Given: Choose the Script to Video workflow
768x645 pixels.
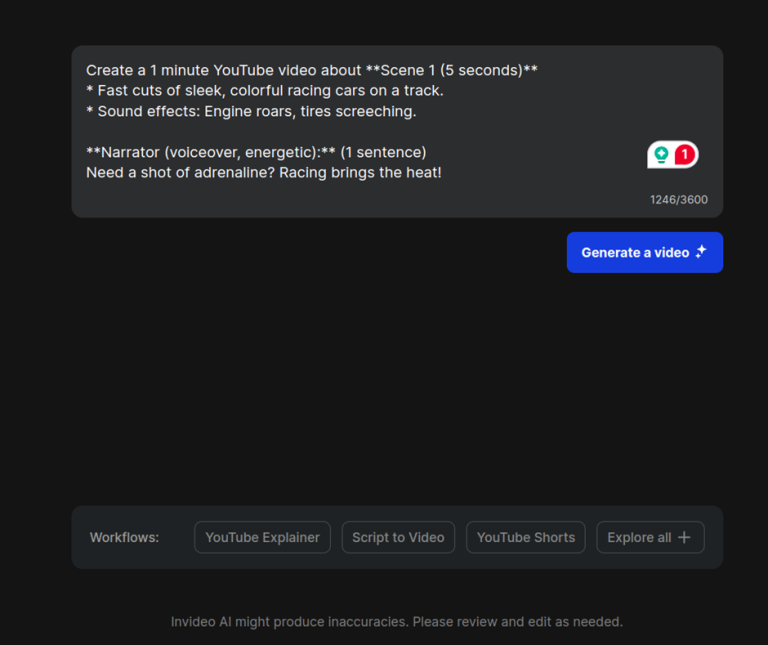Looking at the screenshot, I should (398, 537).
